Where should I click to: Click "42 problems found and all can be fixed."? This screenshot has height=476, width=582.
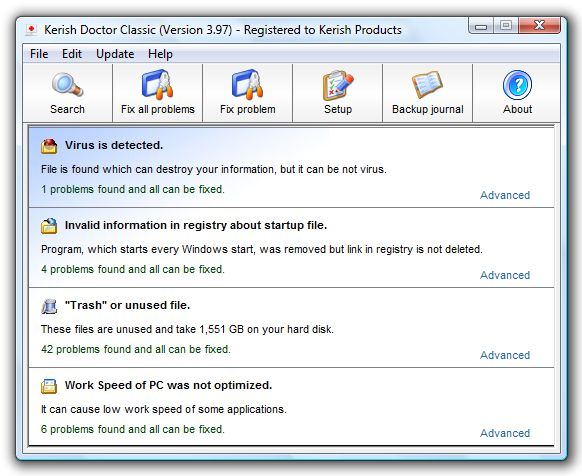click(136, 349)
